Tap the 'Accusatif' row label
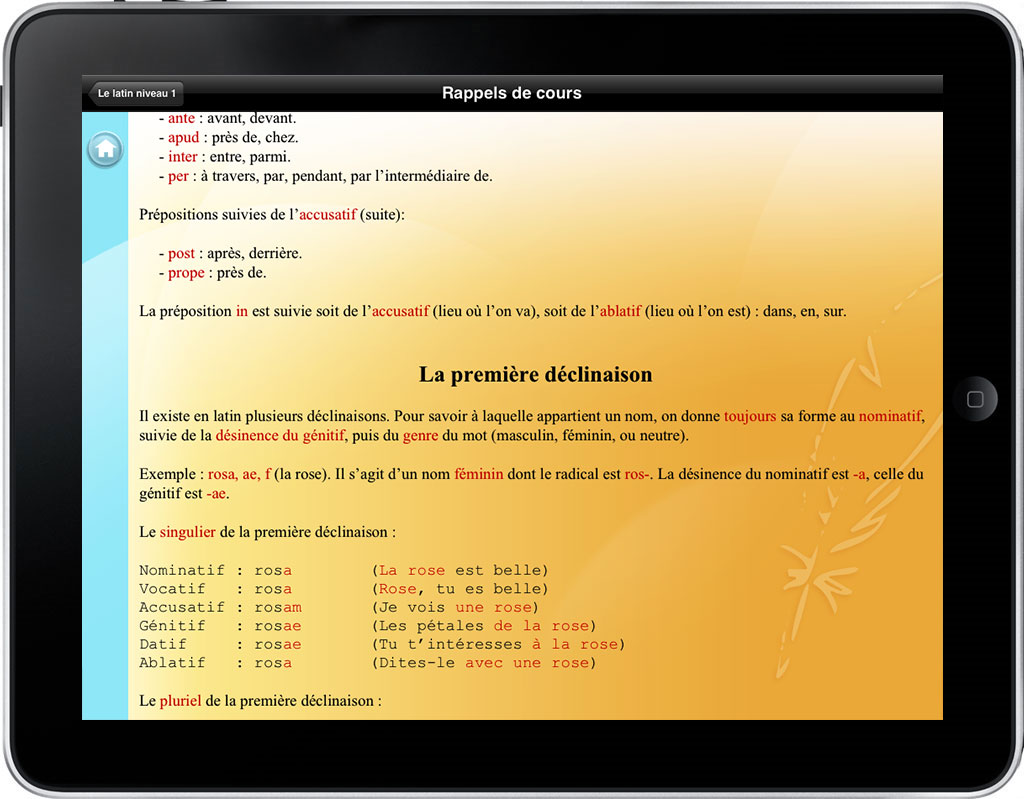 click(182, 607)
